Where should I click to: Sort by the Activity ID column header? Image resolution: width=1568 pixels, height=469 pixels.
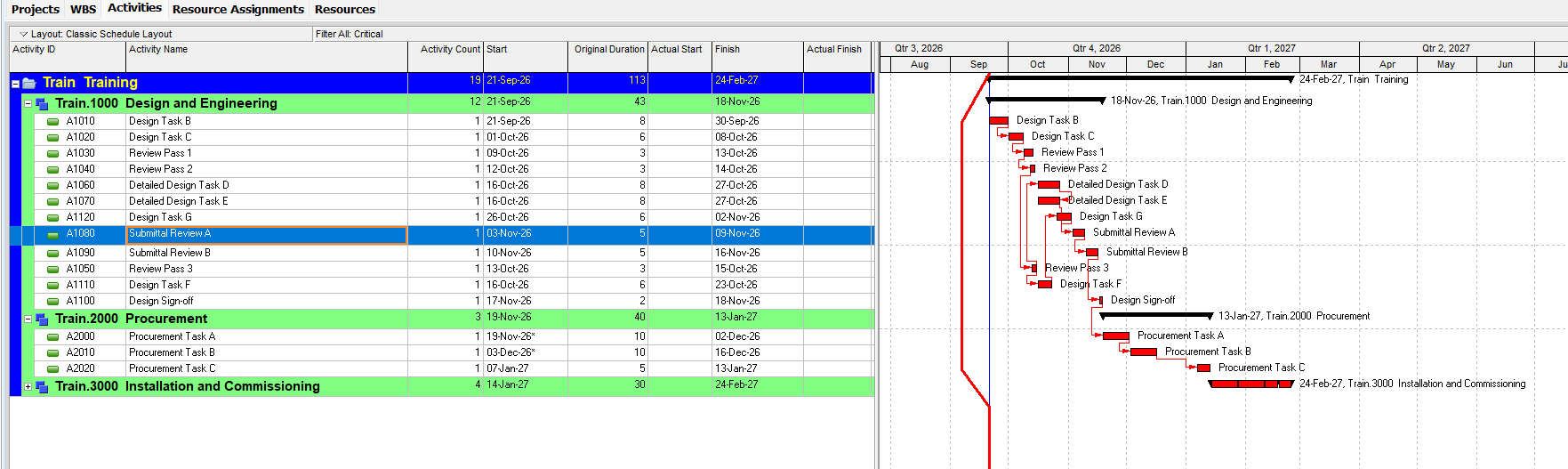68,56
